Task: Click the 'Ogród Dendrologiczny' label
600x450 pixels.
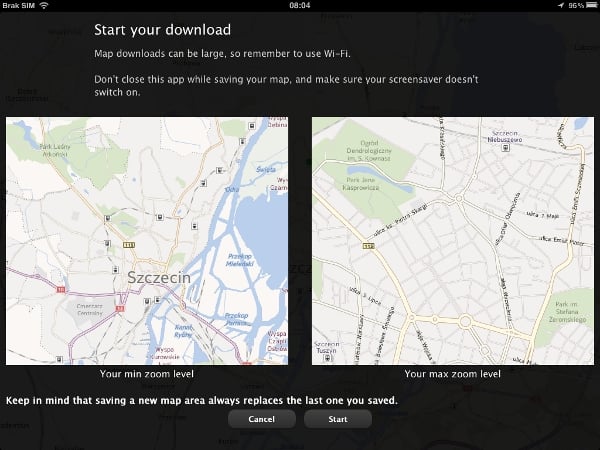Action: click(x=369, y=150)
